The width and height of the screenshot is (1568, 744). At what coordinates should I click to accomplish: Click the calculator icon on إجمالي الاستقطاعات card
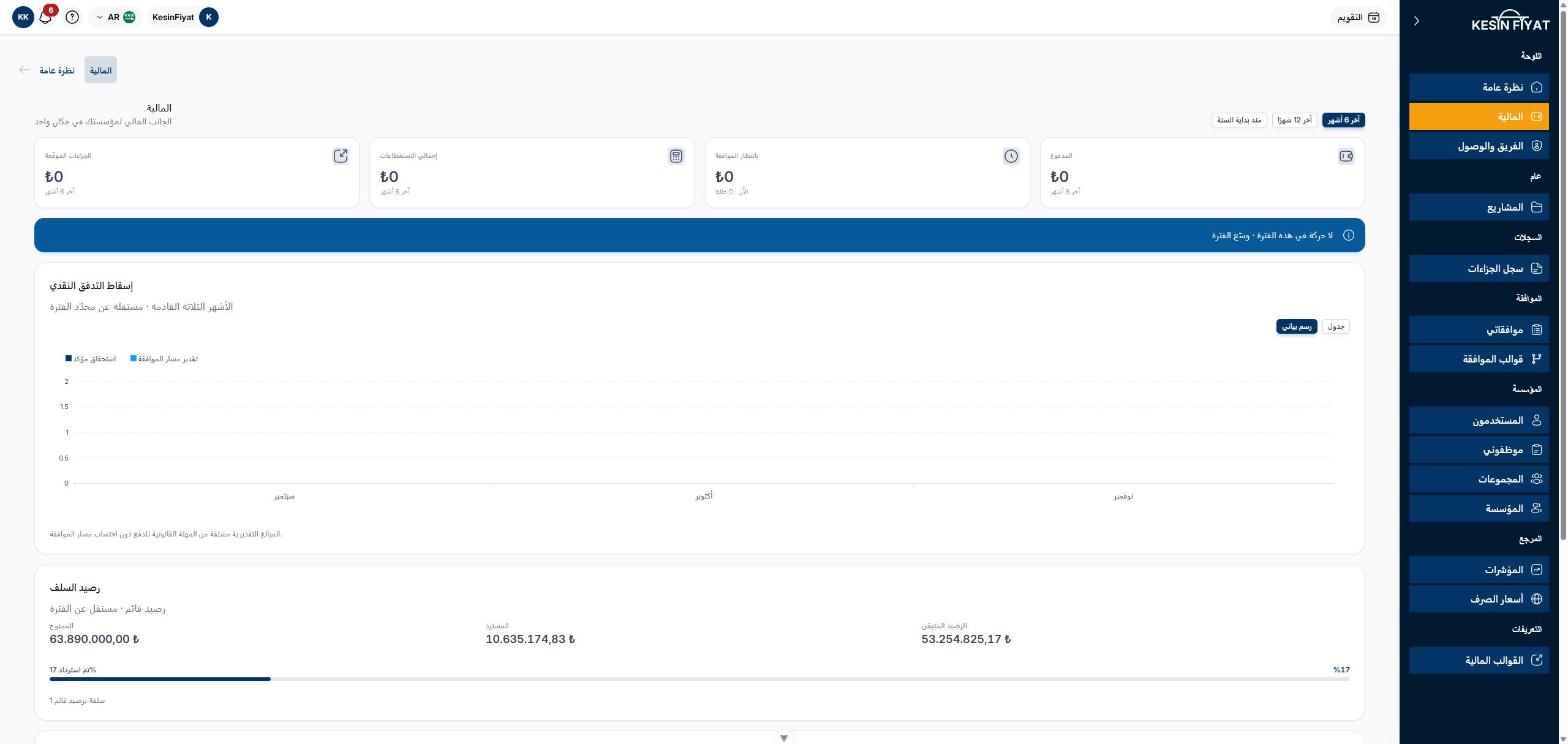point(676,156)
